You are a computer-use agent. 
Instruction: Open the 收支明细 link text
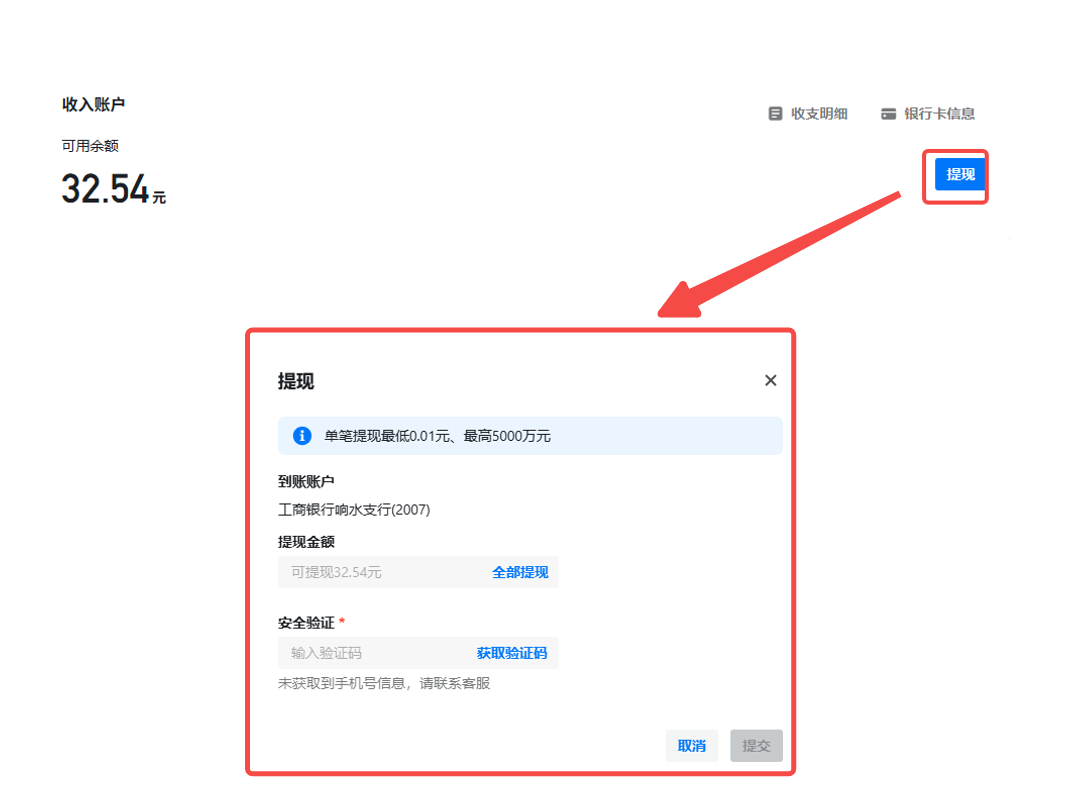click(819, 114)
